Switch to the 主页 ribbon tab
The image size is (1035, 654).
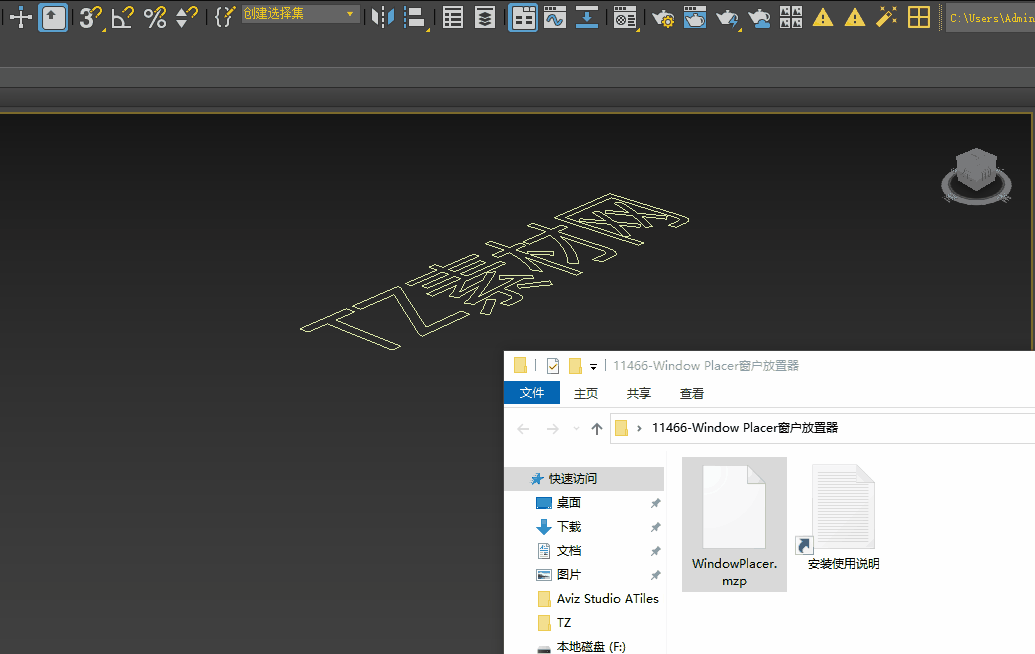click(x=586, y=393)
